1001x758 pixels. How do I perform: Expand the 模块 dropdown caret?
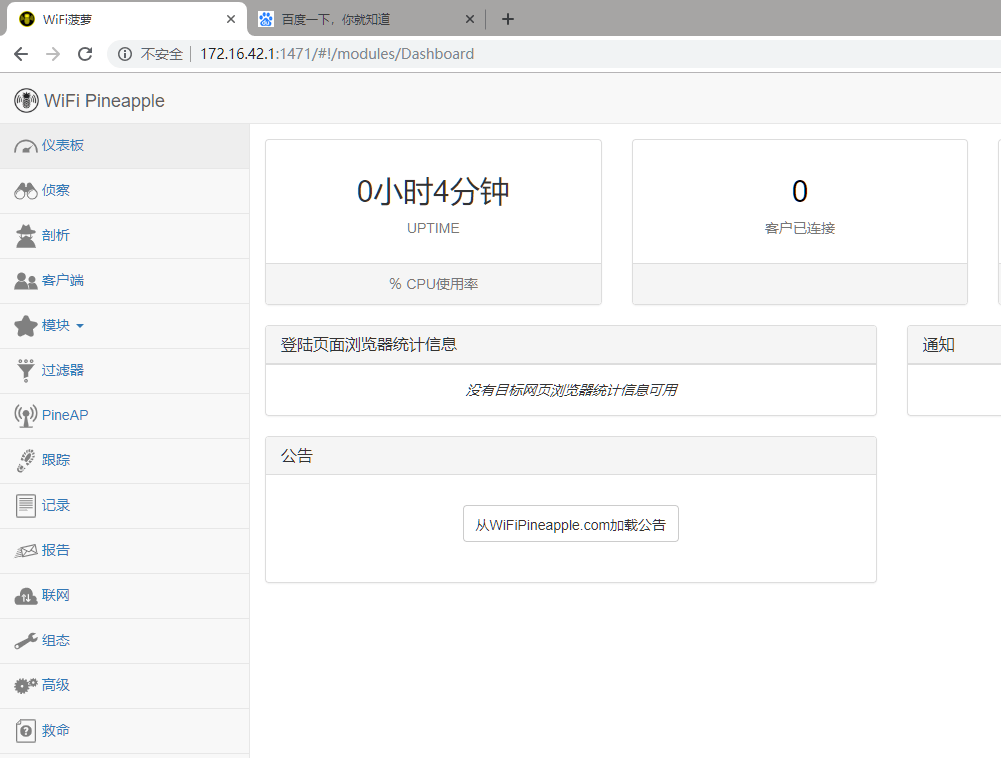[x=80, y=326]
